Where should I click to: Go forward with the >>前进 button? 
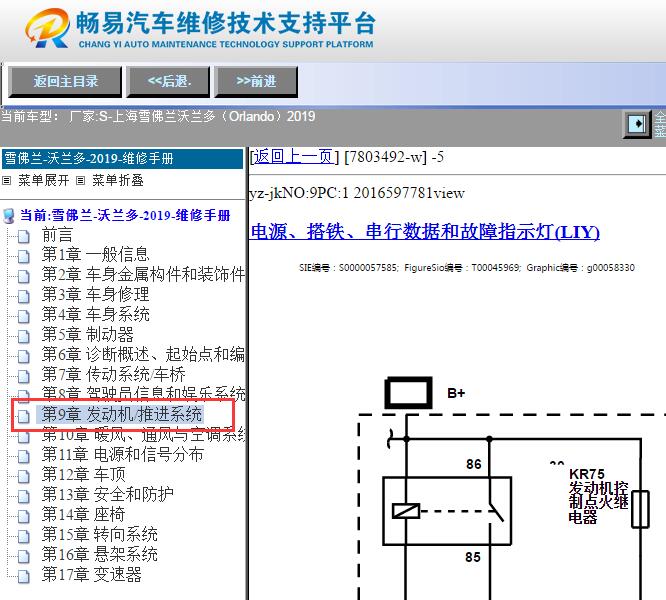(x=256, y=81)
